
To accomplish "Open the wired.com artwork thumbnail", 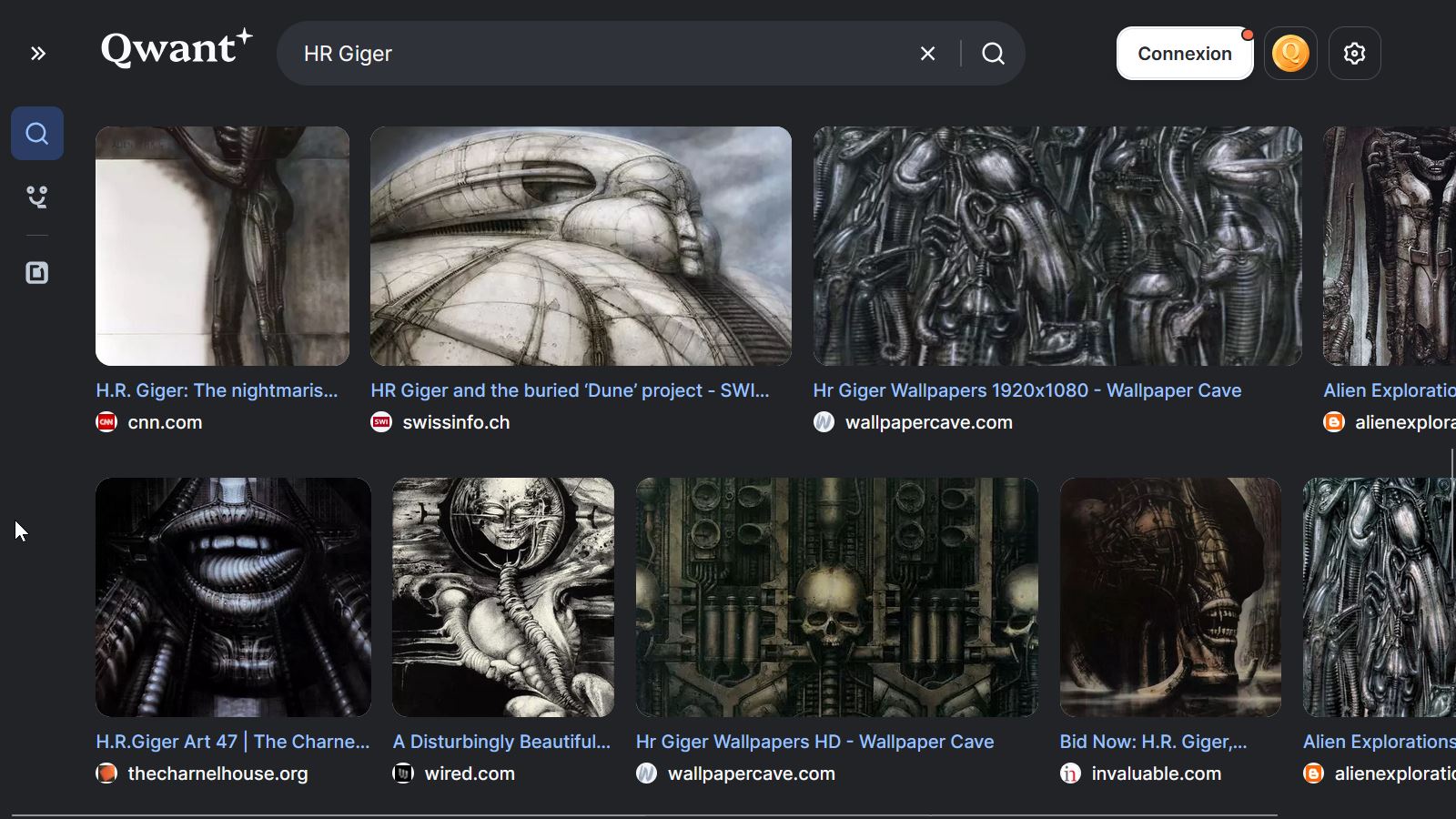I will (503, 597).
